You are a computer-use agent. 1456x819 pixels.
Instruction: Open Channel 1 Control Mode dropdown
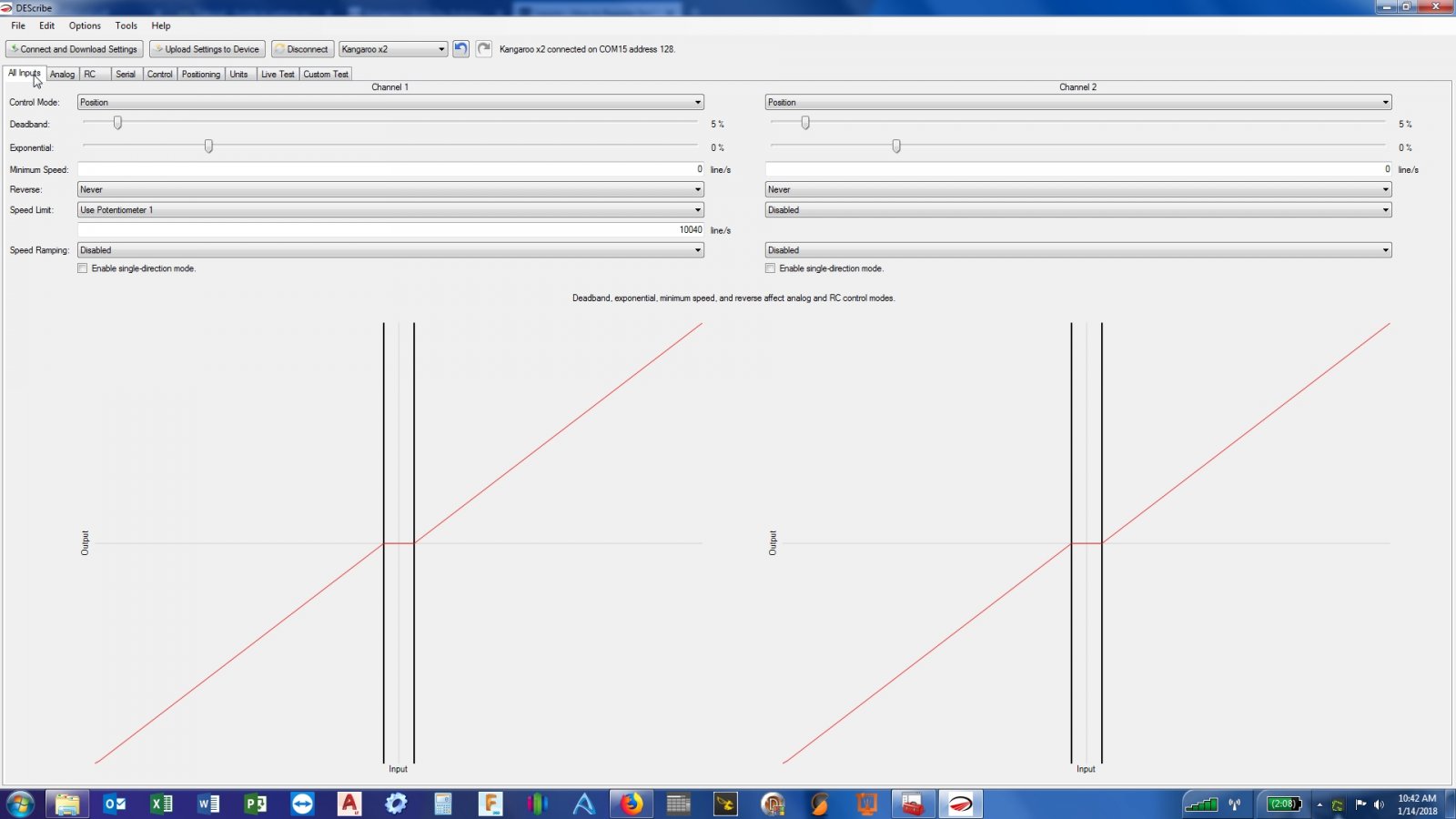(x=390, y=103)
